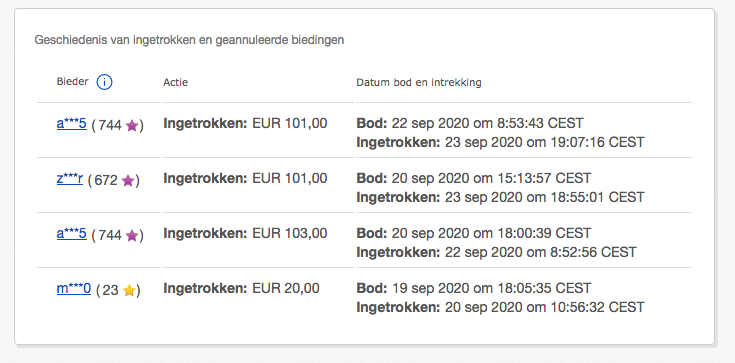Click retraction time 23 sep 2020 19:07:16

(544, 142)
